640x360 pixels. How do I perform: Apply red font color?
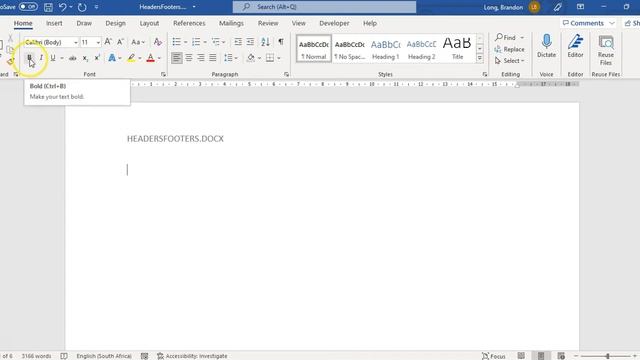pos(151,58)
